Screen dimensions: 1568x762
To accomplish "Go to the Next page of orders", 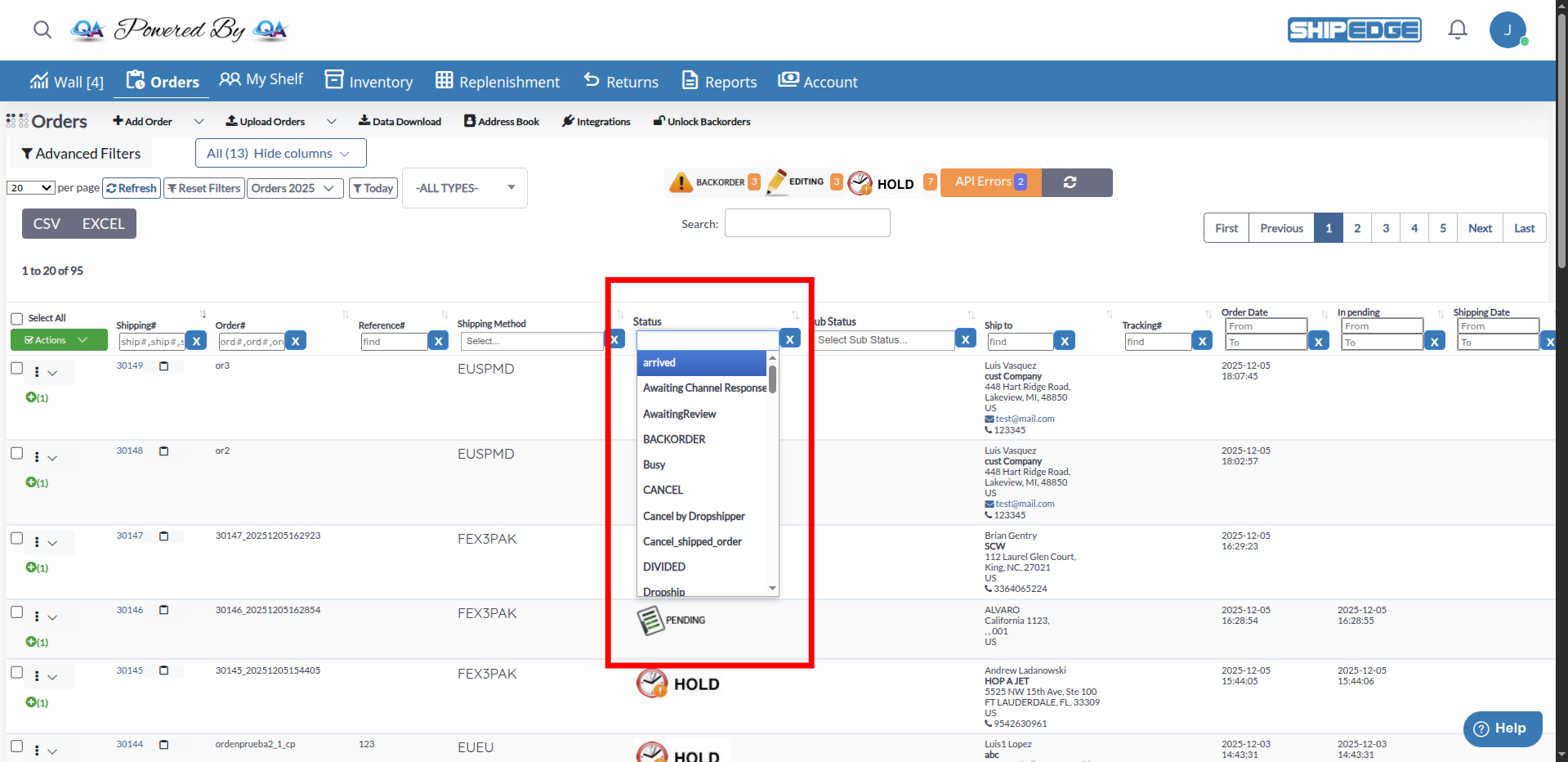I will point(1479,228).
